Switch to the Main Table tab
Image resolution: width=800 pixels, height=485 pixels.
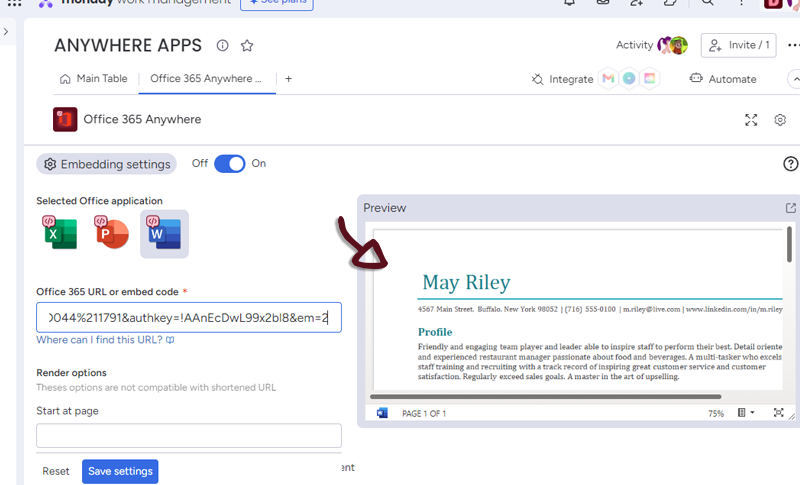tap(94, 79)
